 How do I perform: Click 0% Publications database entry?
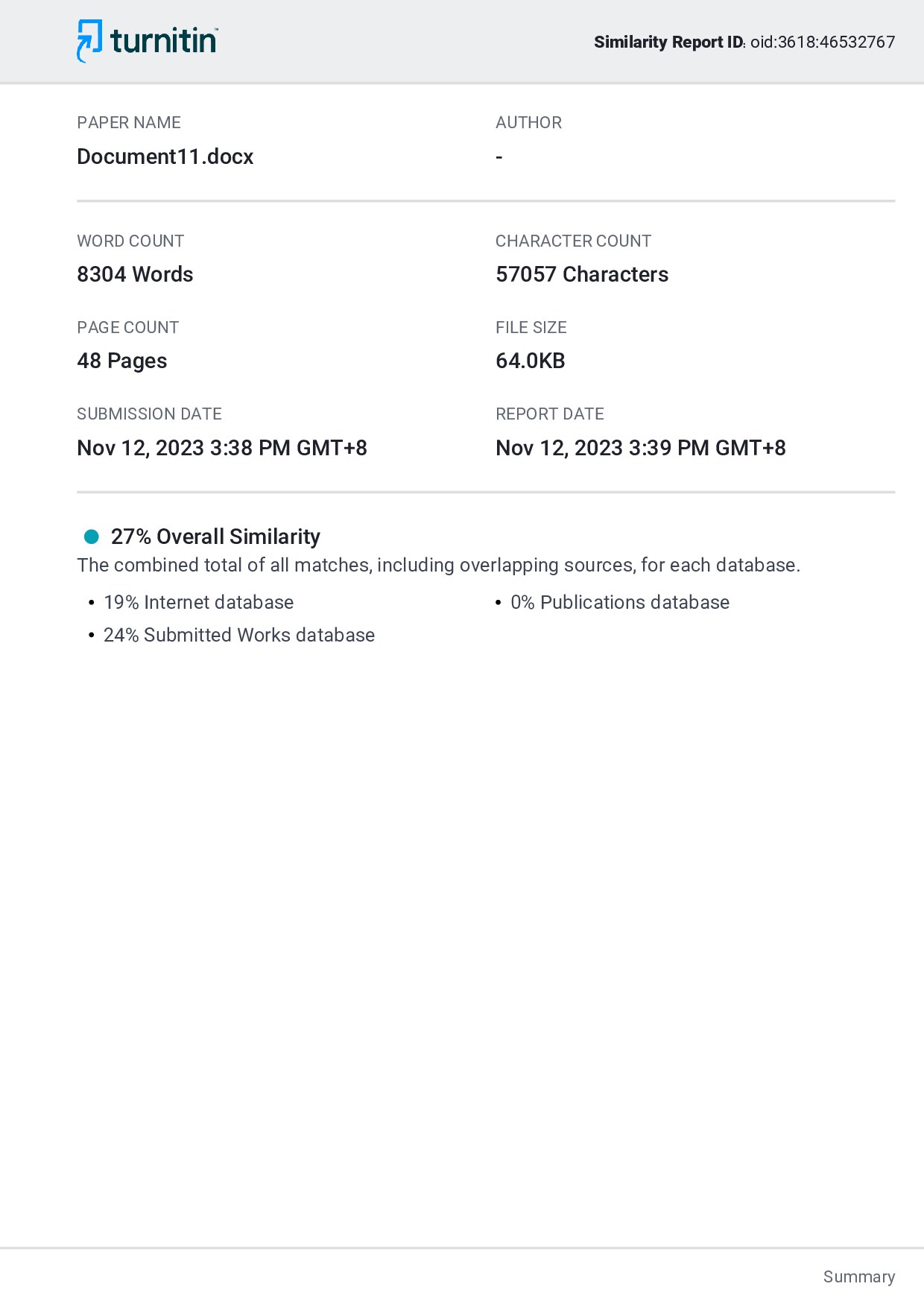[620, 602]
